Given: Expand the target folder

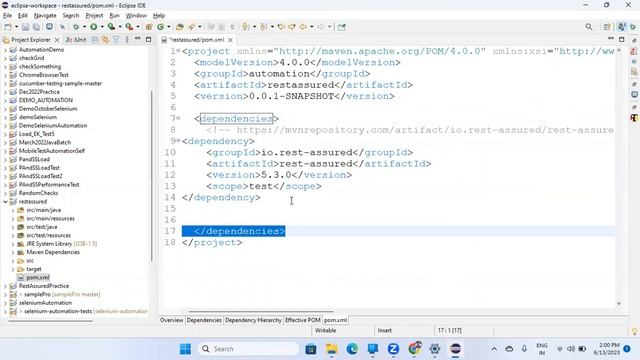Looking at the screenshot, I should pyautogui.click(x=13, y=269).
